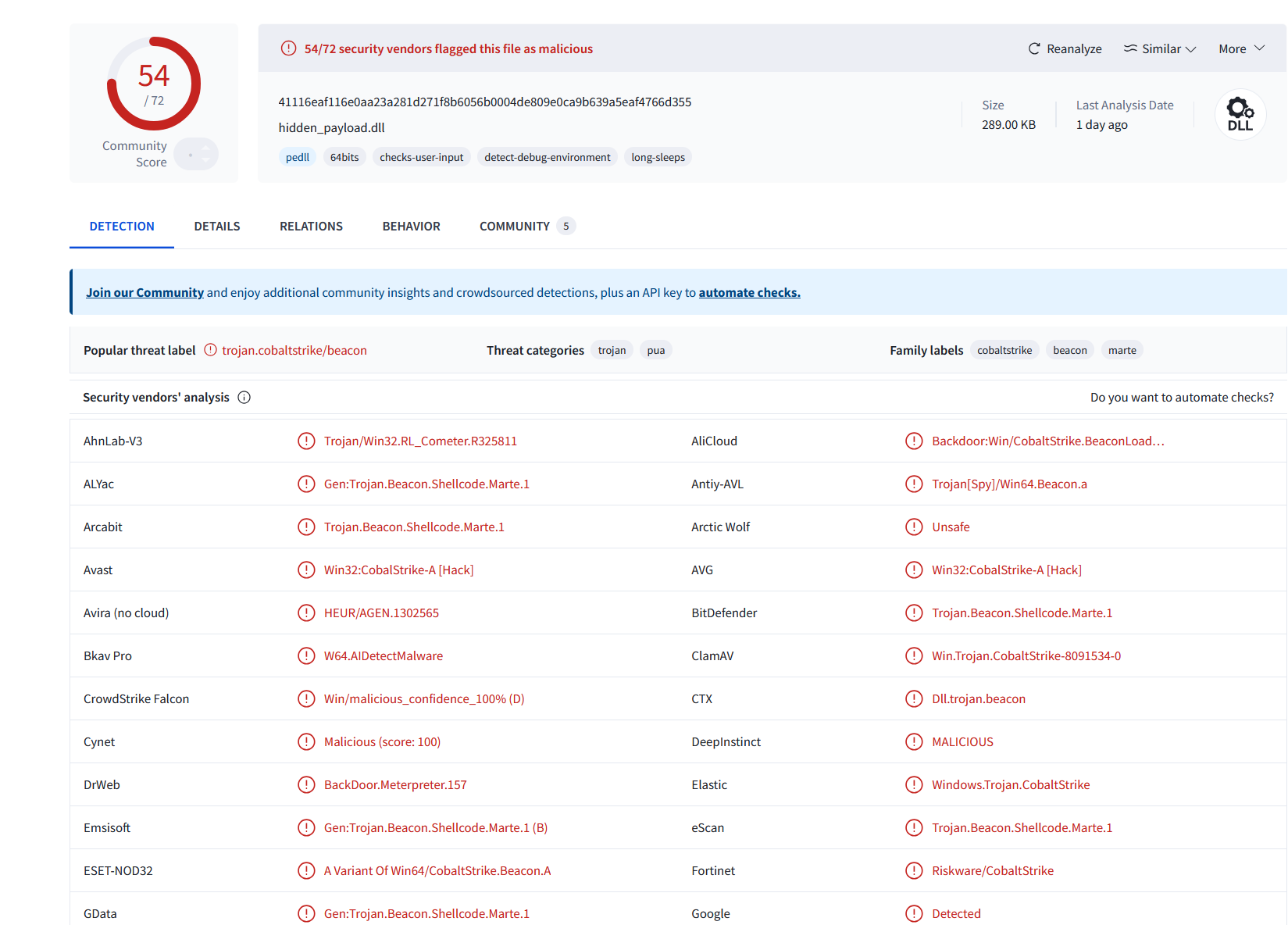Click the Google Detected result

[x=956, y=913]
